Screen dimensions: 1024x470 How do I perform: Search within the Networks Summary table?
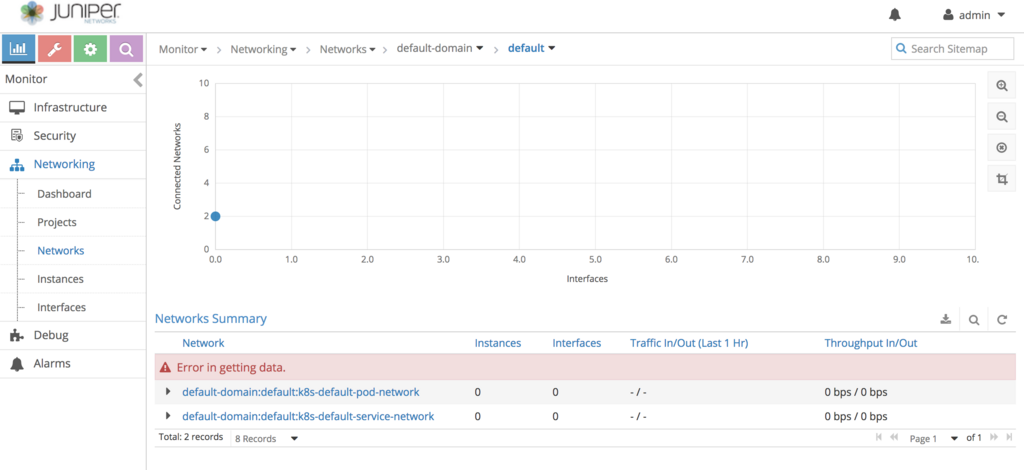click(974, 320)
